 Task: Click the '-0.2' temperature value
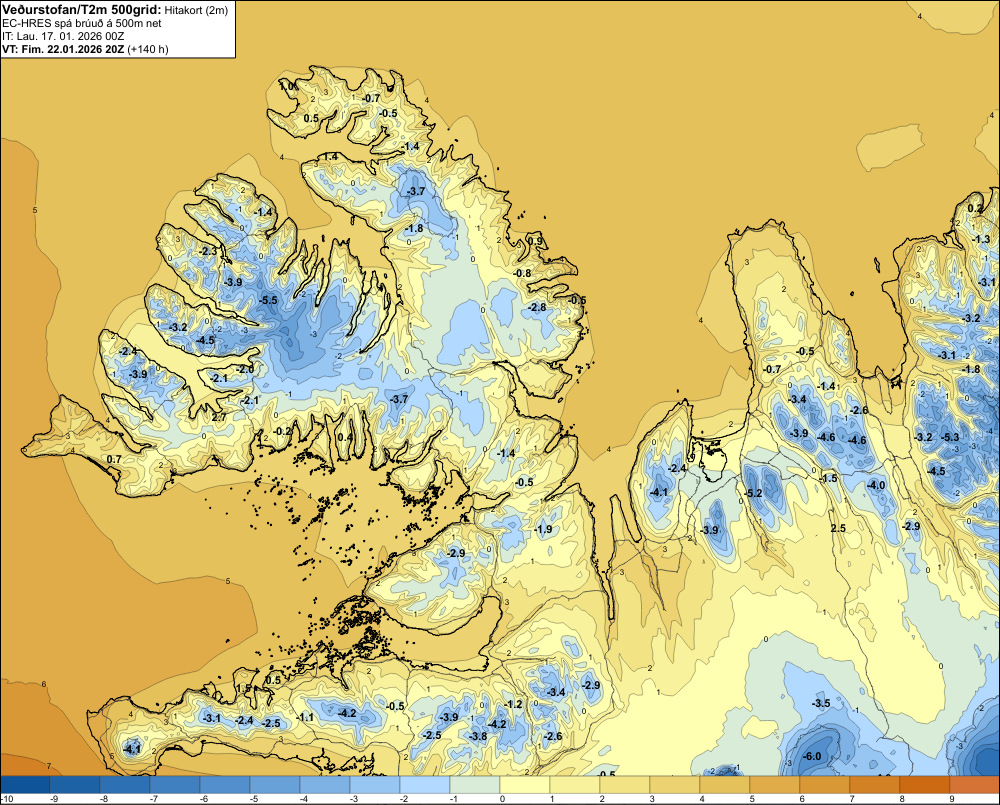[x=283, y=431]
